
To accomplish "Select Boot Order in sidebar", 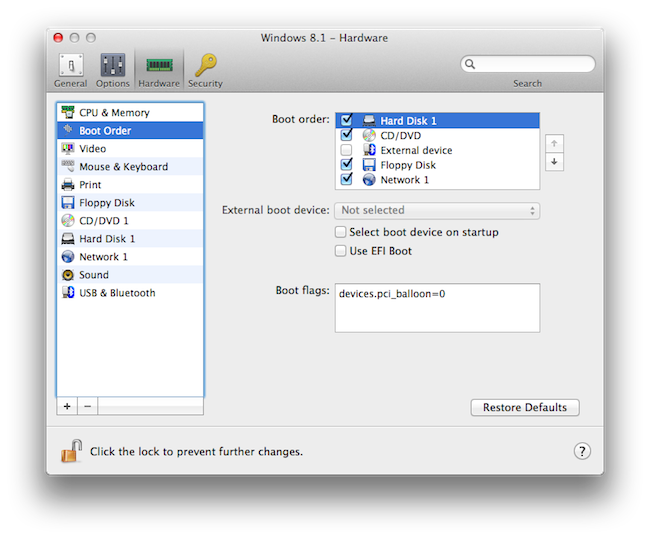I will (130, 131).
